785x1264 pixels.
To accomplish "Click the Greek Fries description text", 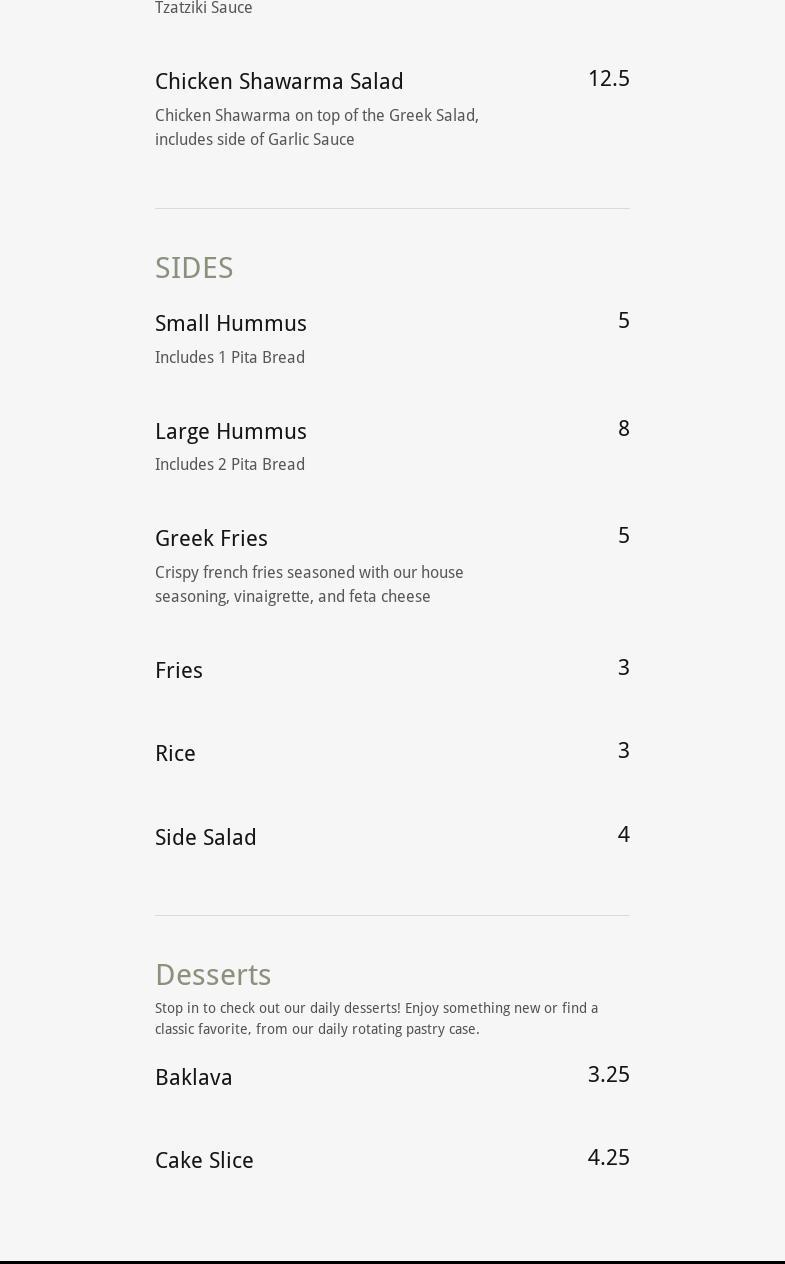I will tap(309, 584).
